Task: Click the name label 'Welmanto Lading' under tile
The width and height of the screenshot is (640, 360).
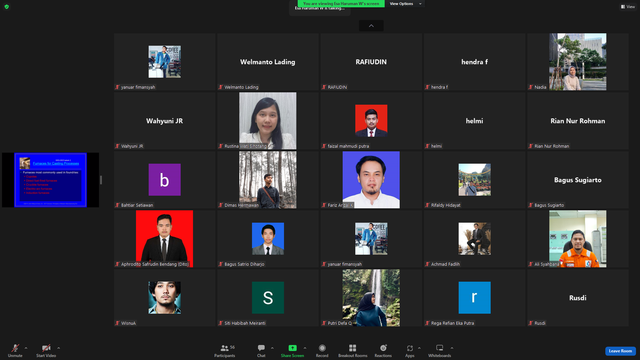Action: coord(241,87)
